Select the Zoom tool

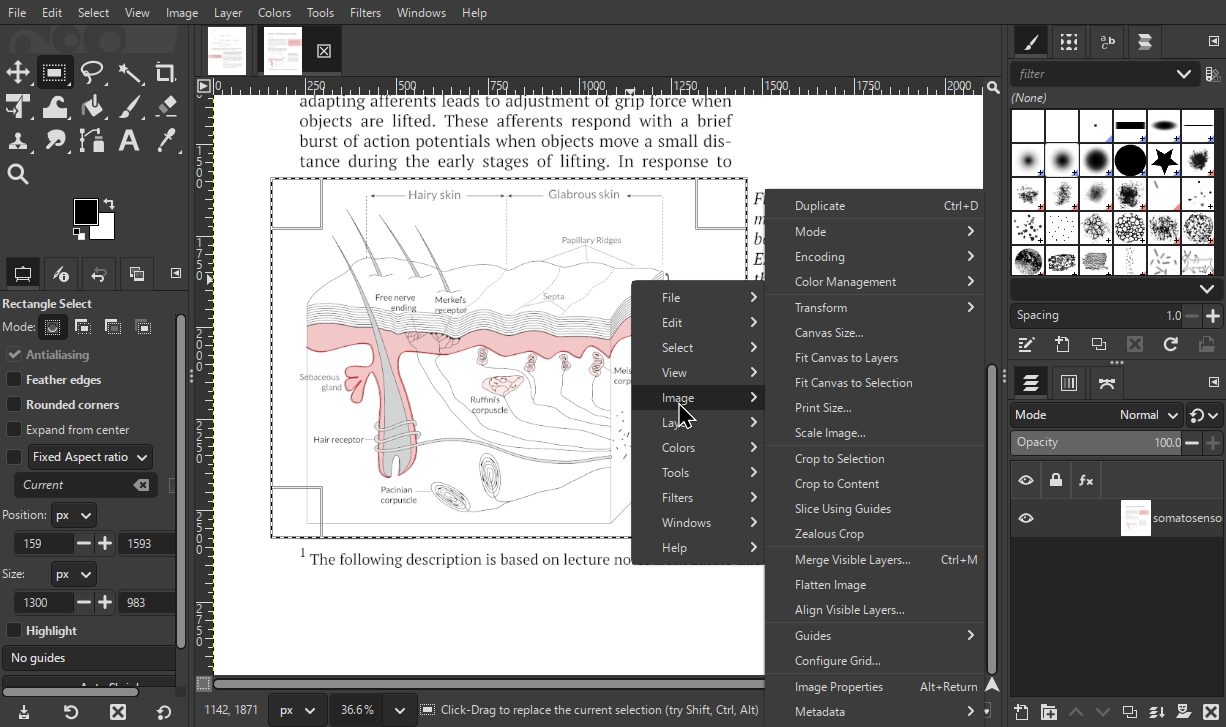pyautogui.click(x=18, y=174)
